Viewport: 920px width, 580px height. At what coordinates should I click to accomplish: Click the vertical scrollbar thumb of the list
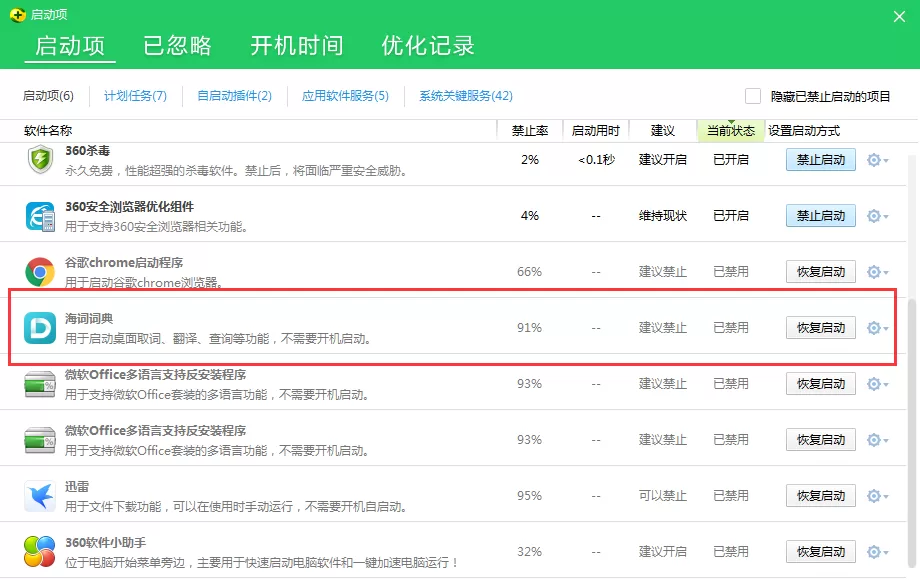pyautogui.click(x=914, y=431)
